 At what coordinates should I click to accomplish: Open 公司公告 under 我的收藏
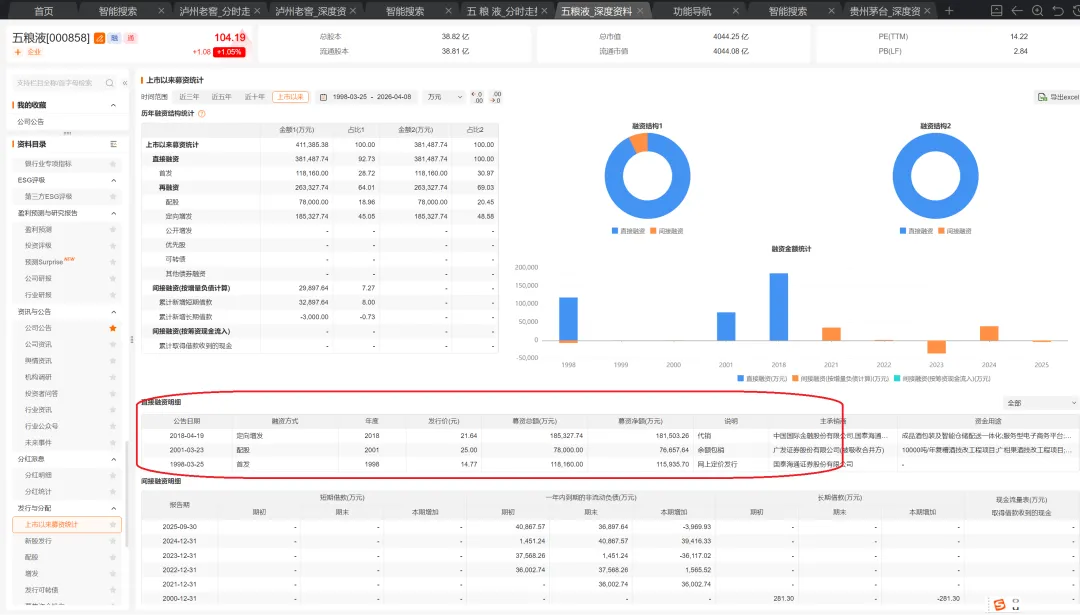click(x=30, y=122)
